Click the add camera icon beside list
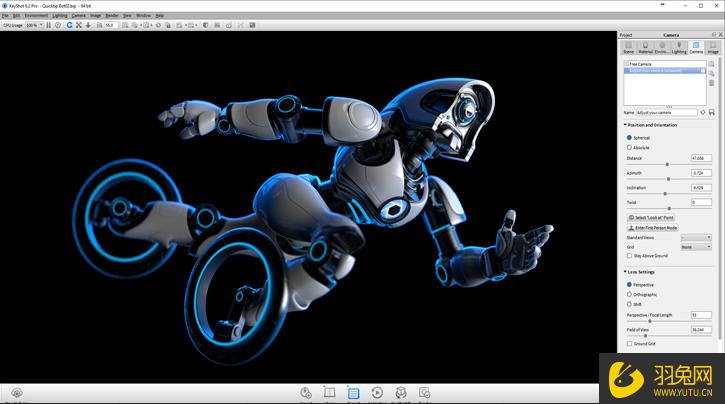725x404 pixels. (x=711, y=64)
